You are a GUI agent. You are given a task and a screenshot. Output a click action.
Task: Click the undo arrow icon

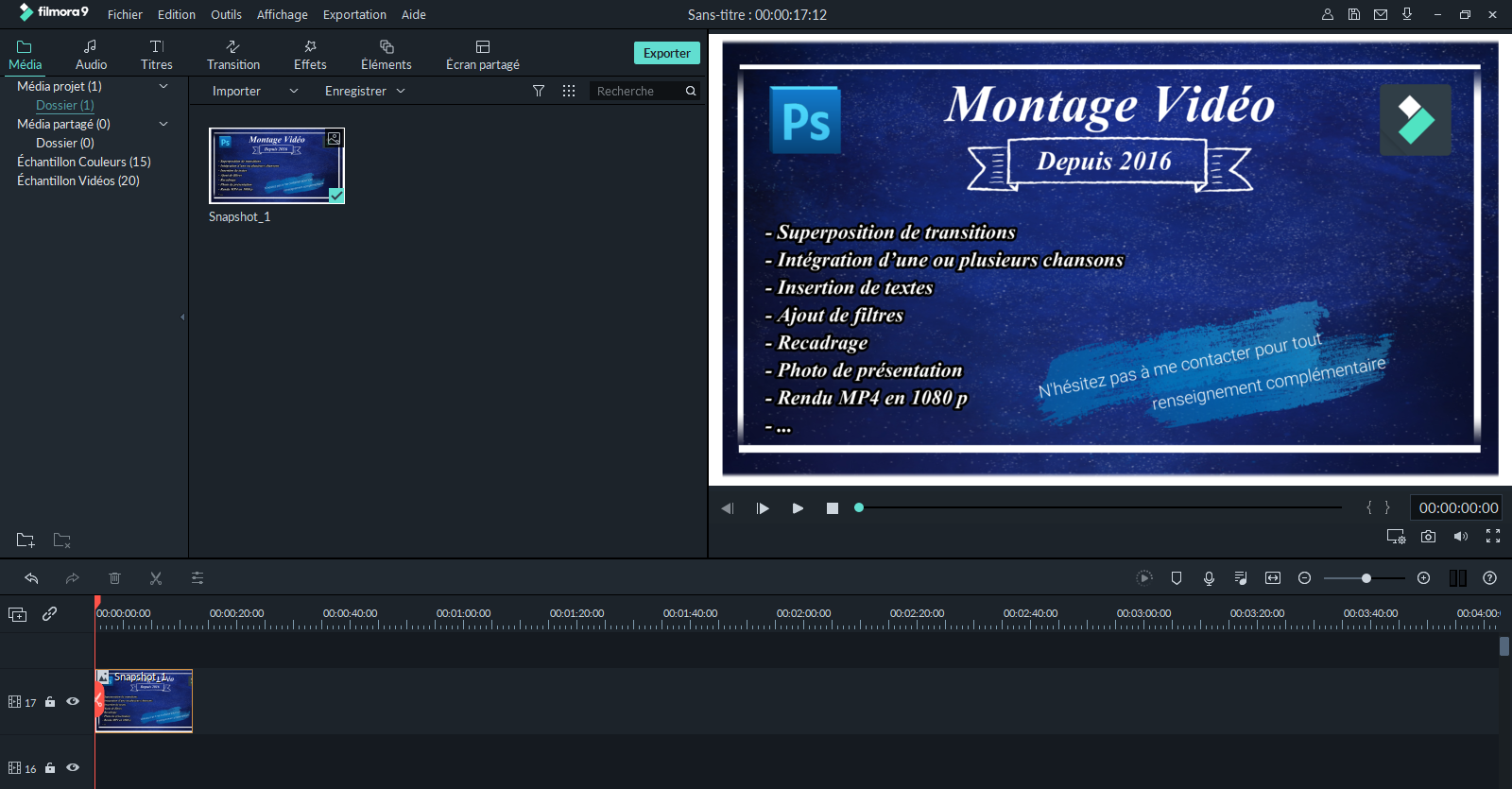(31, 578)
